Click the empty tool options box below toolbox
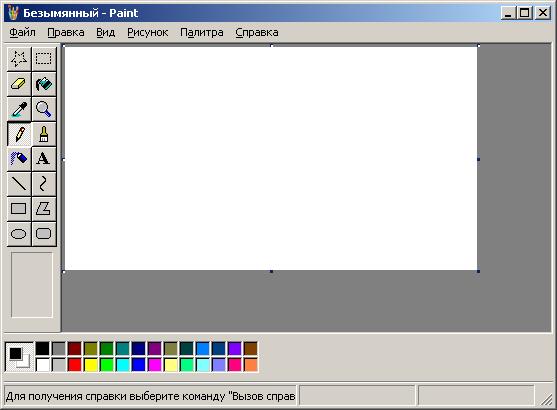The width and height of the screenshot is (557, 410). pos(32,285)
